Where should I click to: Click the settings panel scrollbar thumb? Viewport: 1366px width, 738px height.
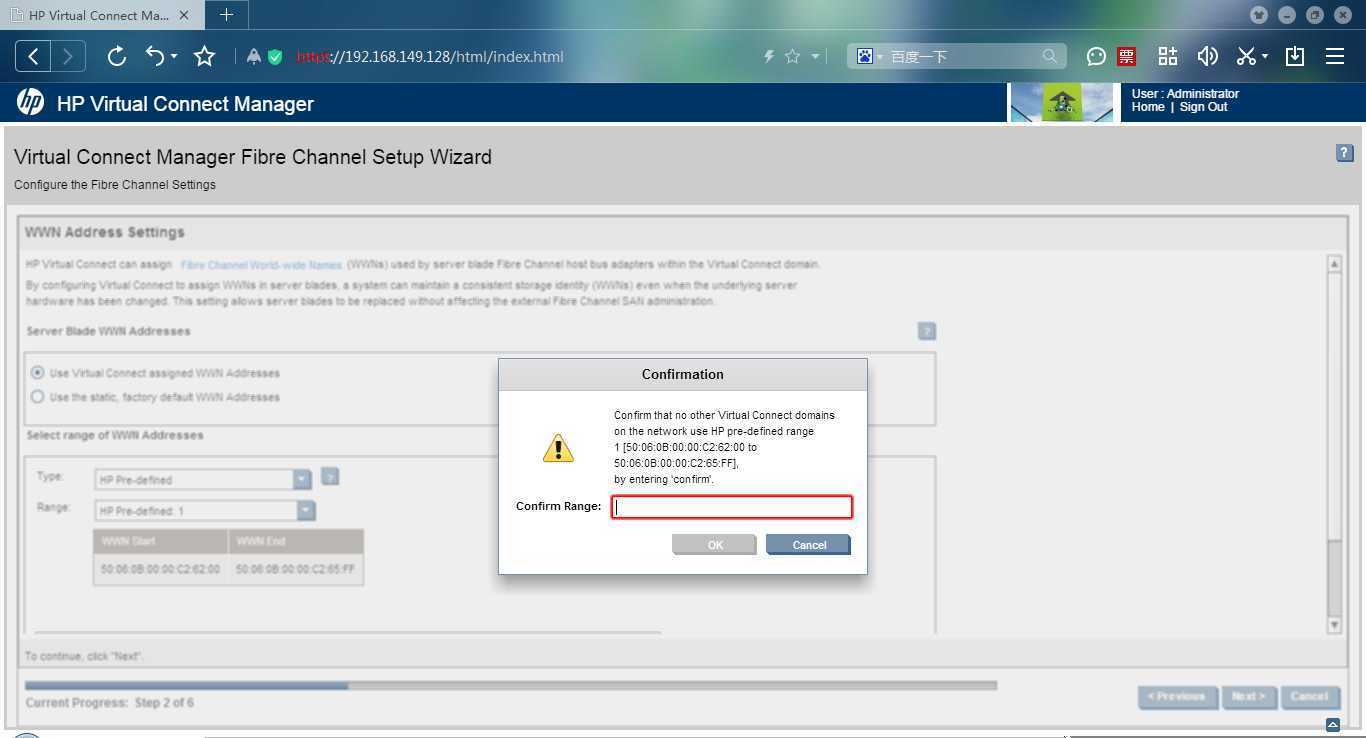[1334, 577]
